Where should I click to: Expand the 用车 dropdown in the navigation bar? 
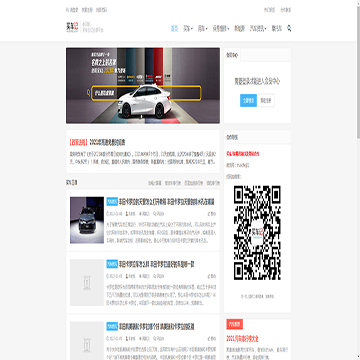tap(203, 29)
